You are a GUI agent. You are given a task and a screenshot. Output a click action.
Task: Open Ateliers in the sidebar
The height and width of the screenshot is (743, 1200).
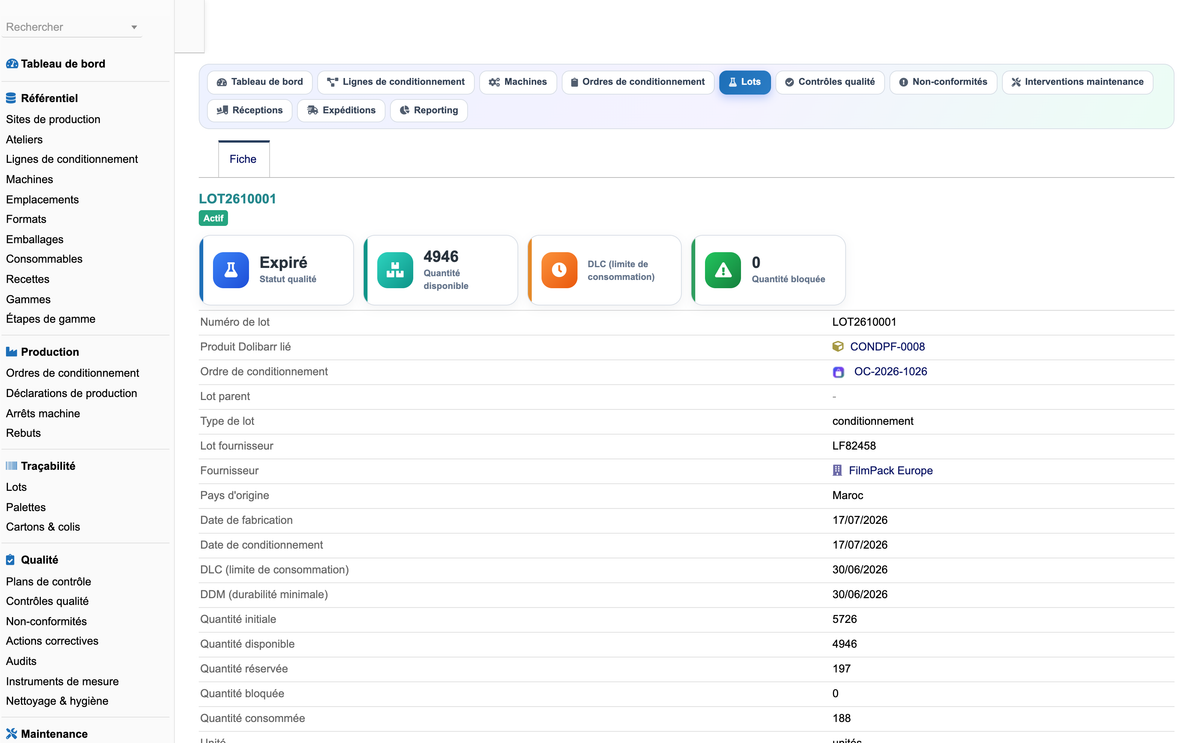[24, 140]
